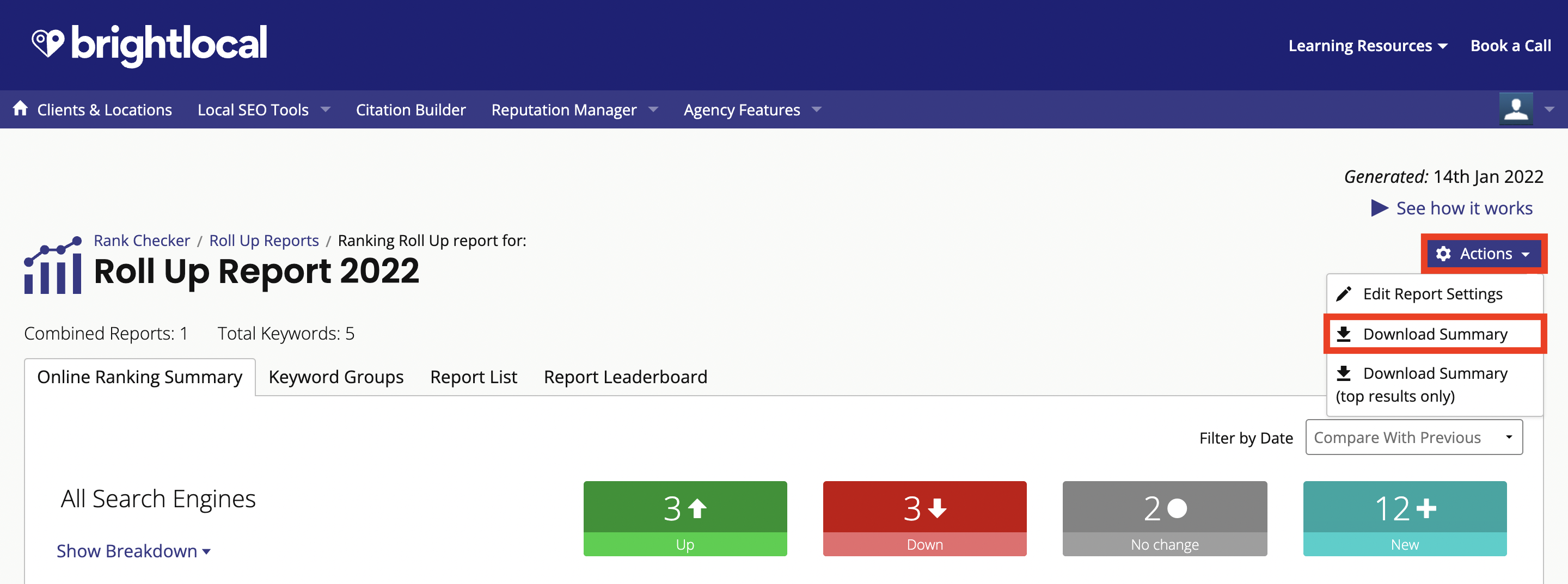Click the Book a Call link

(x=1511, y=46)
